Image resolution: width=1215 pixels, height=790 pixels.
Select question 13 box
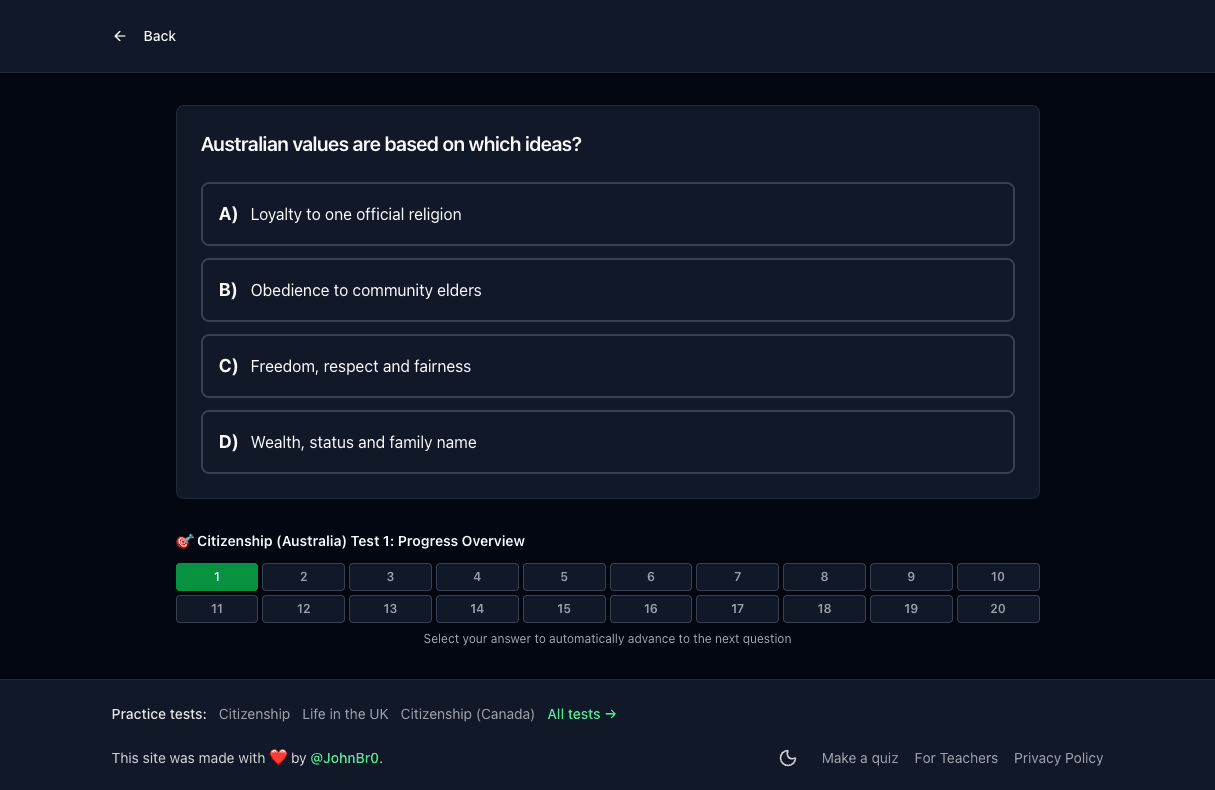point(390,609)
